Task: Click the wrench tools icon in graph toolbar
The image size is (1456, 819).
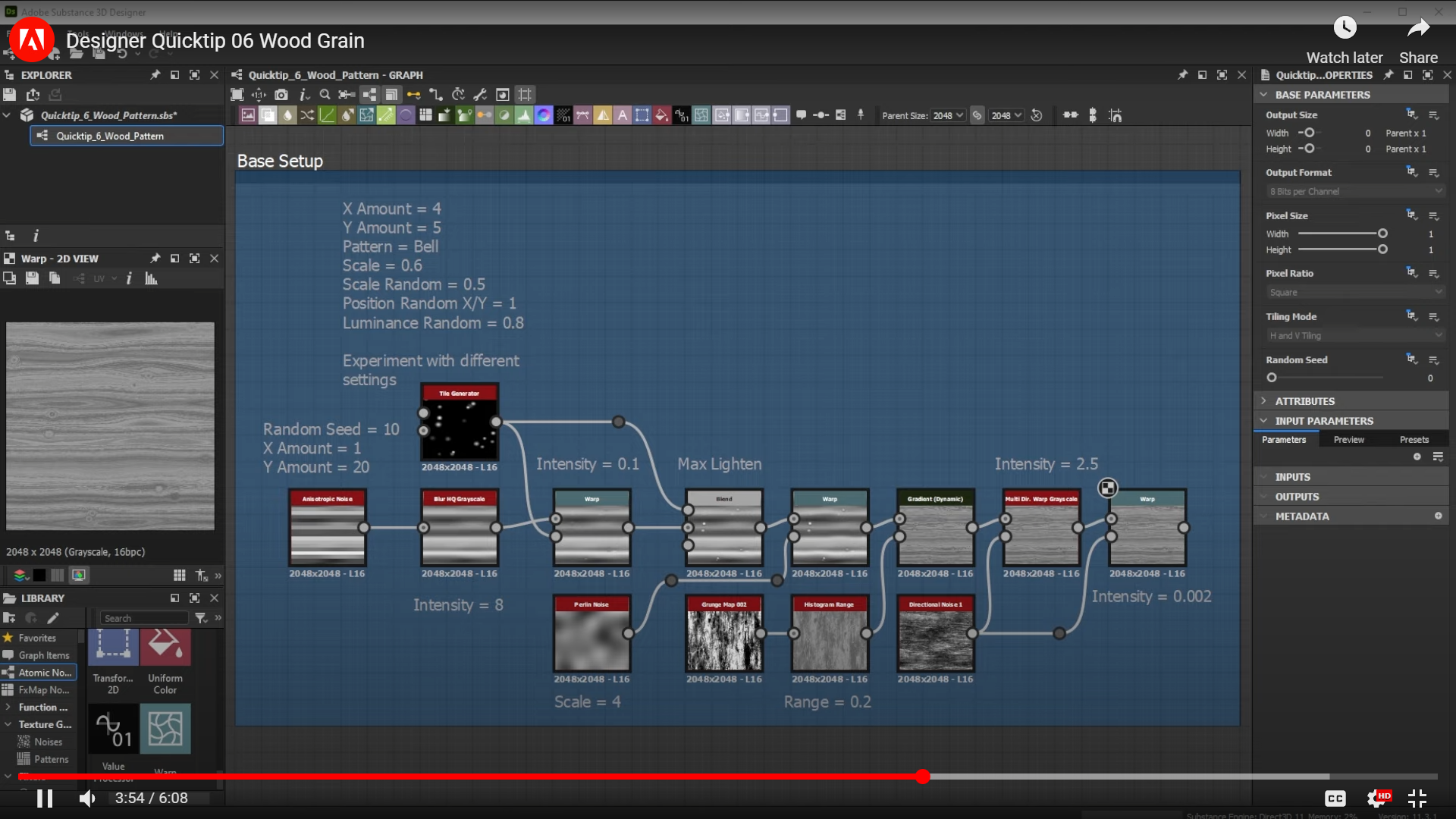Action: click(480, 95)
